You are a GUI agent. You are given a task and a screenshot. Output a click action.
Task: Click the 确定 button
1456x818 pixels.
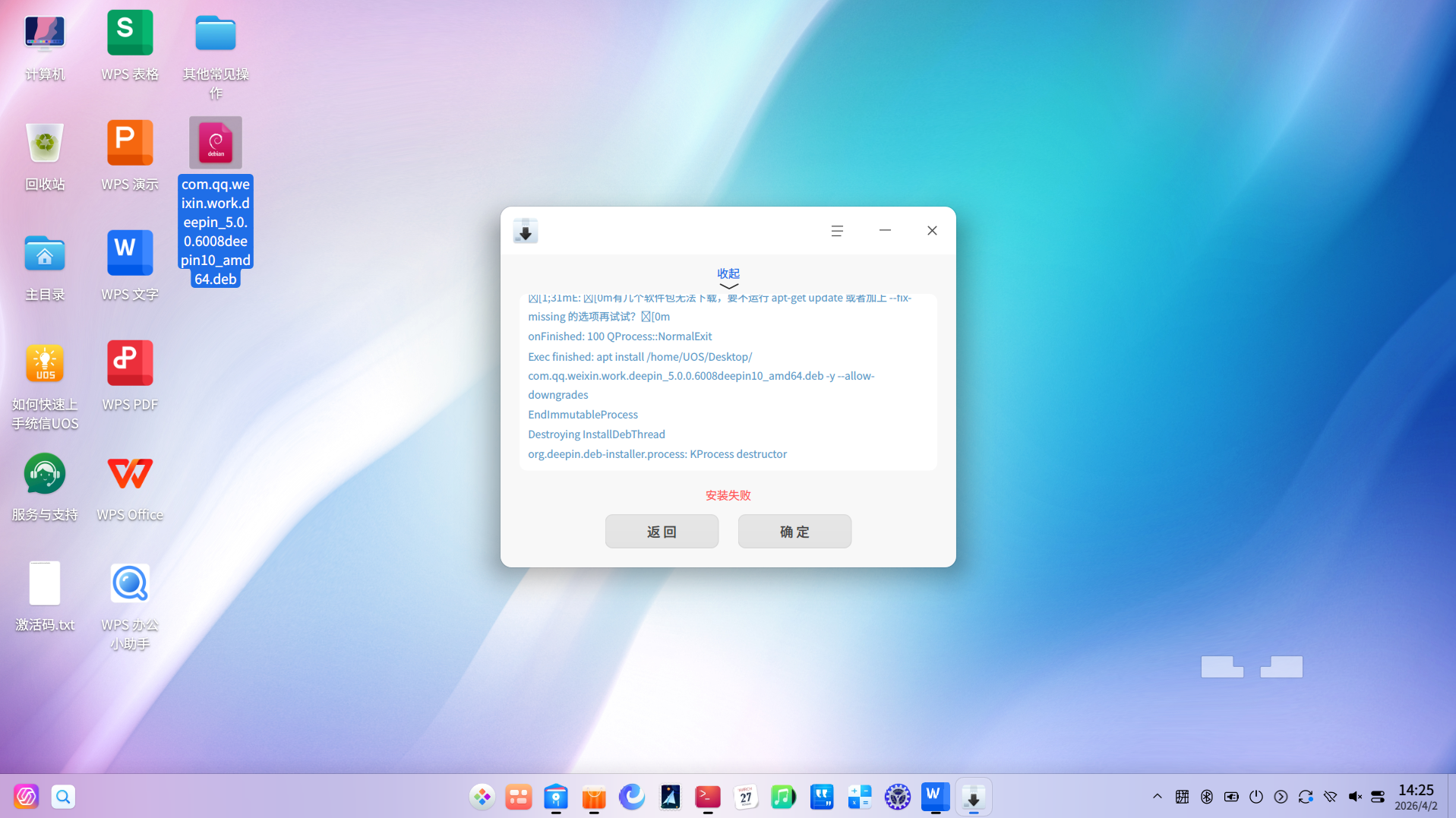[x=794, y=531]
